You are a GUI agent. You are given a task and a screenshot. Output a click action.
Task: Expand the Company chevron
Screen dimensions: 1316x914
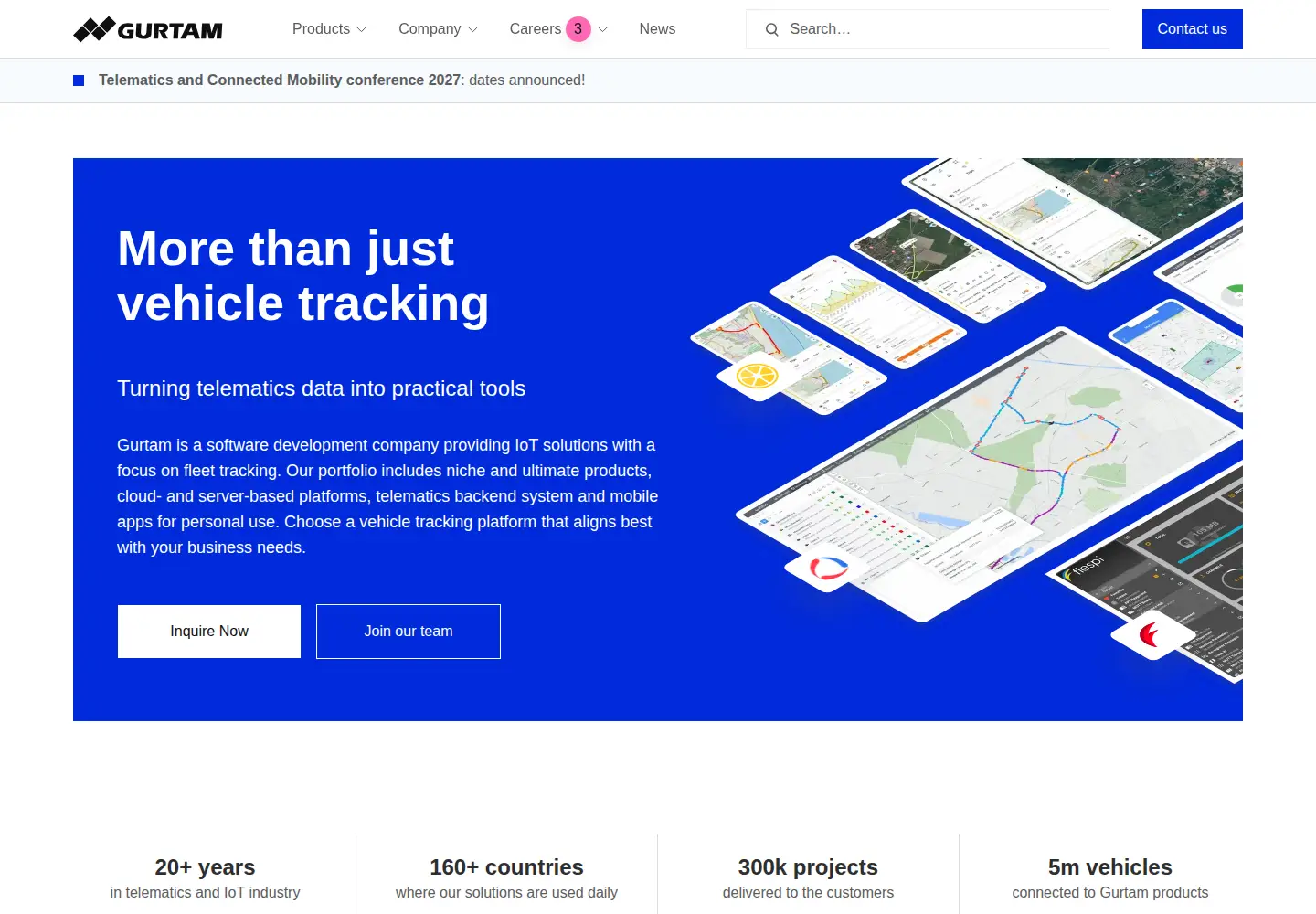point(472,30)
